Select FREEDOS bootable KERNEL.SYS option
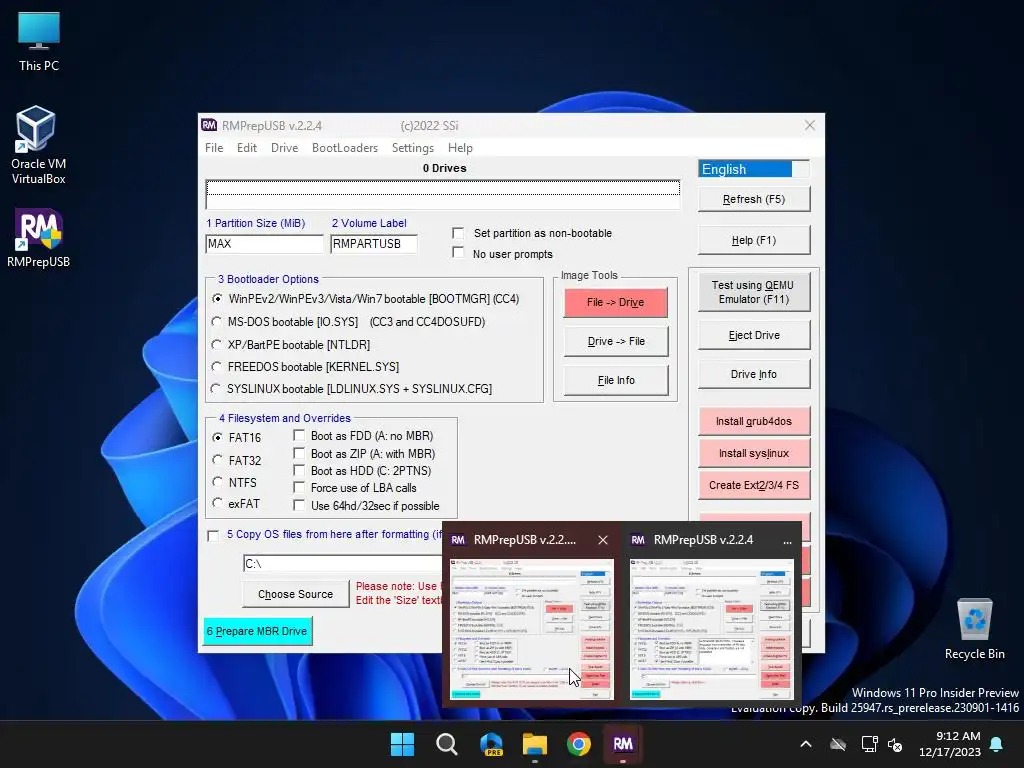Image resolution: width=1024 pixels, height=768 pixels. 217,367
